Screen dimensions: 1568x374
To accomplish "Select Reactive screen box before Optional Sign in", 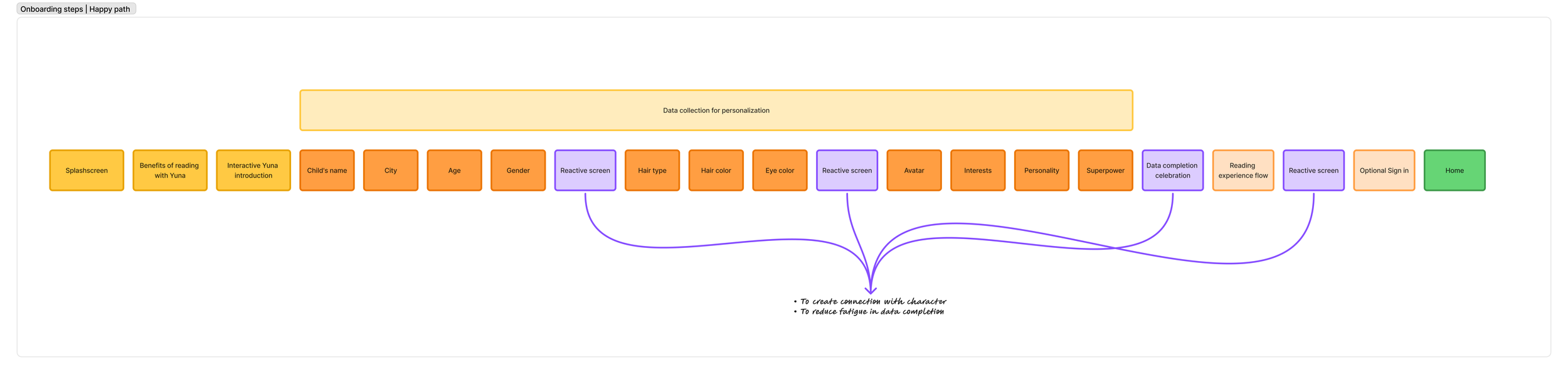I will pos(1313,170).
